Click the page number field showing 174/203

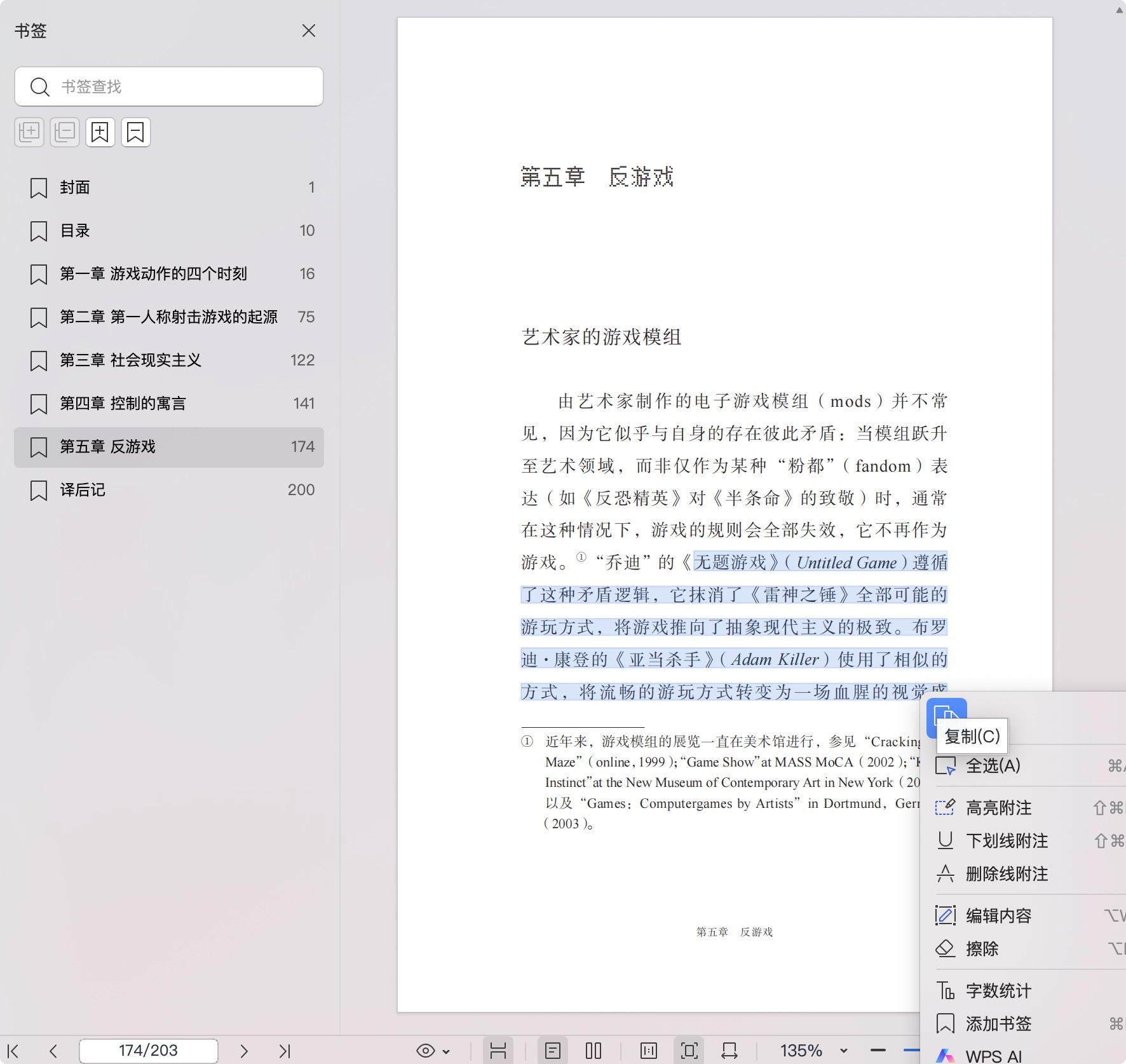click(147, 1050)
